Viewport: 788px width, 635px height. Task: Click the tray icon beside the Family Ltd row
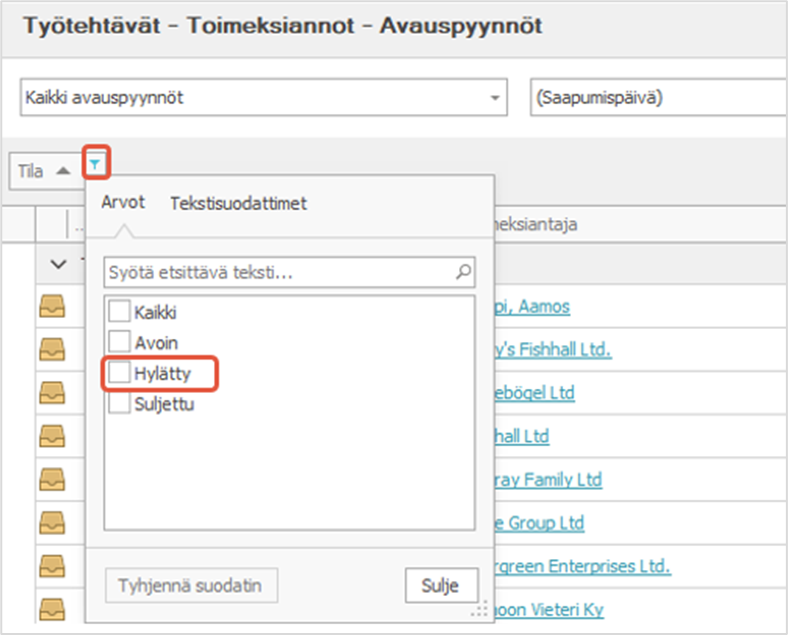51,479
